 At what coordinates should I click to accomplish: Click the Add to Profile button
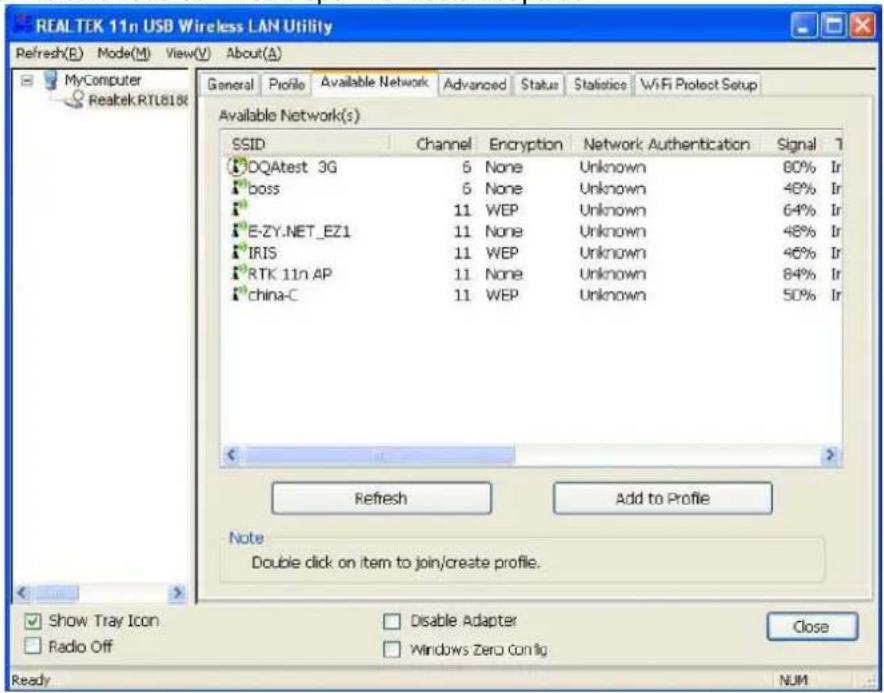[x=662, y=498]
